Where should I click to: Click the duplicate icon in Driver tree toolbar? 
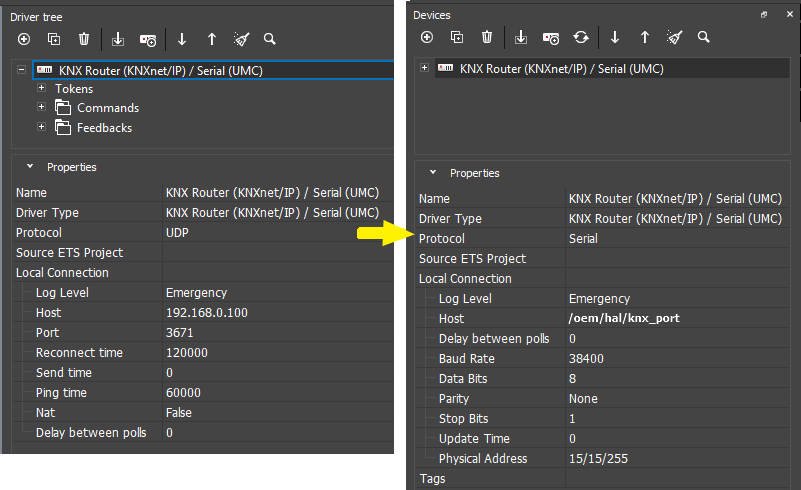point(54,39)
